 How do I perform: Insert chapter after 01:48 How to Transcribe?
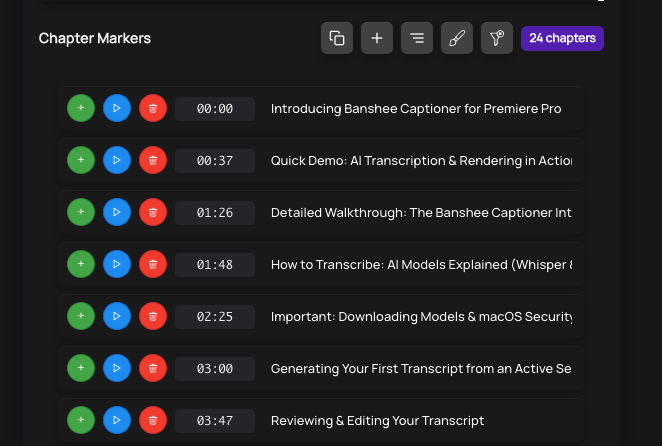(81, 264)
